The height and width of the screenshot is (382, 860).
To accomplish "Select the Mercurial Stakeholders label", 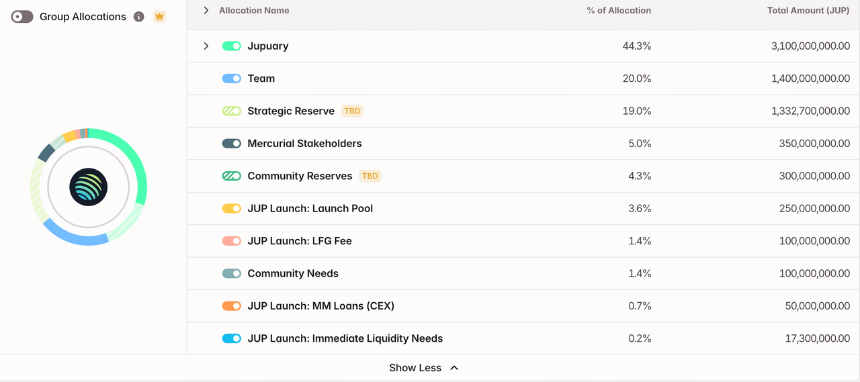I will [x=304, y=143].
